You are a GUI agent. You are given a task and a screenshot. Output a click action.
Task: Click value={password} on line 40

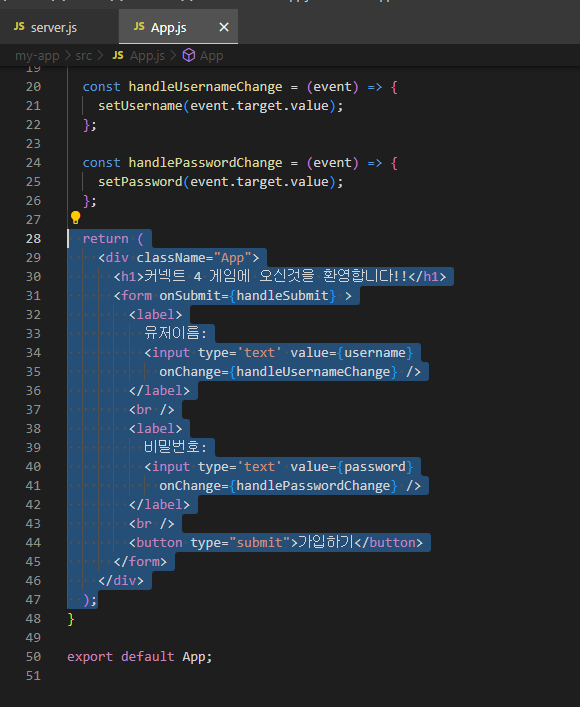tap(351, 467)
